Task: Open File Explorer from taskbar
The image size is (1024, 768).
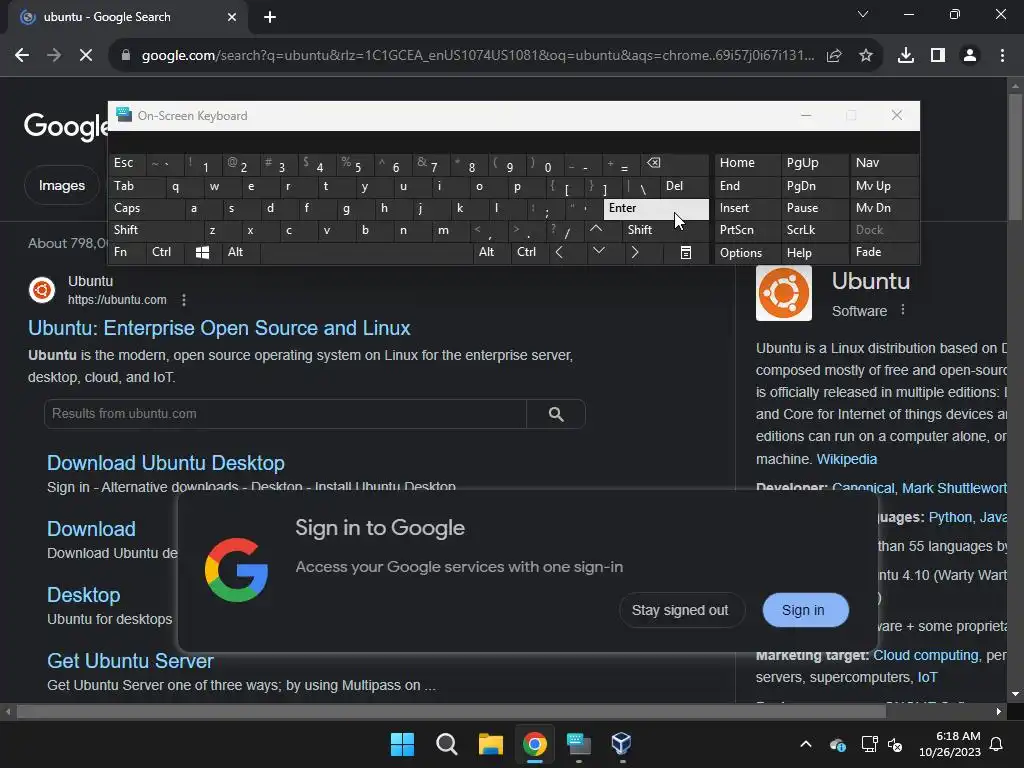Action: (490, 744)
